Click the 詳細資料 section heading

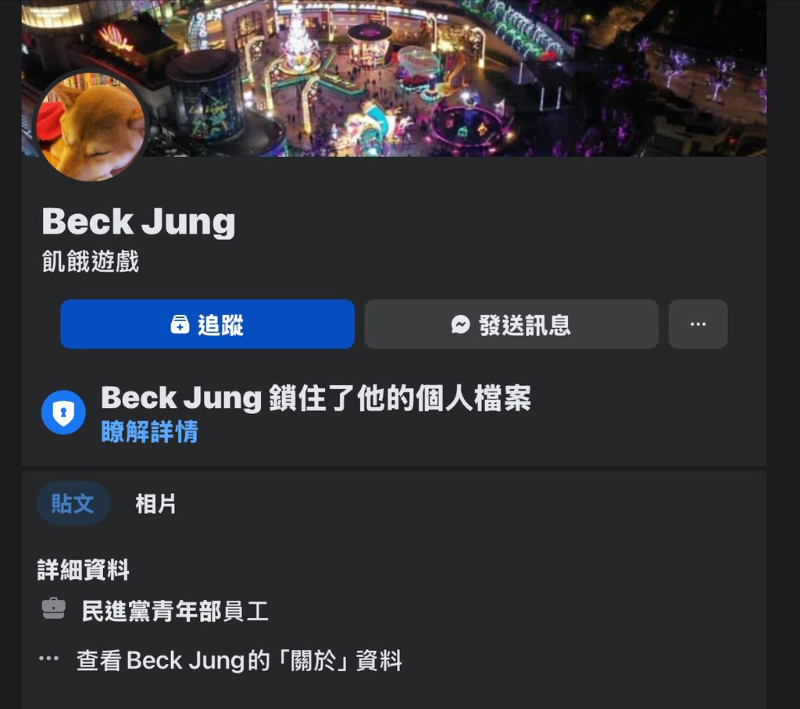pyautogui.click(x=83, y=569)
